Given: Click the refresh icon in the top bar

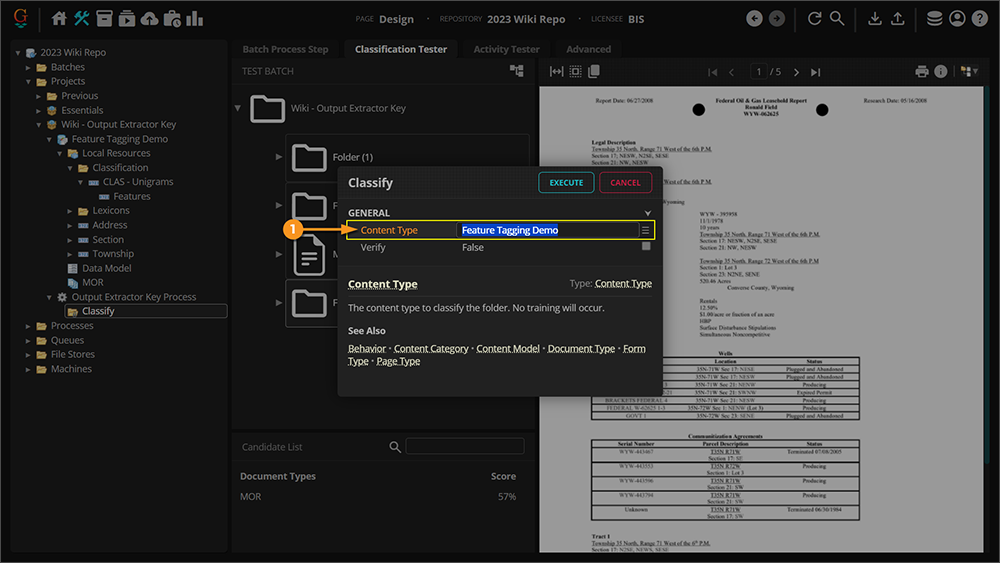Looking at the screenshot, I should click(814, 19).
